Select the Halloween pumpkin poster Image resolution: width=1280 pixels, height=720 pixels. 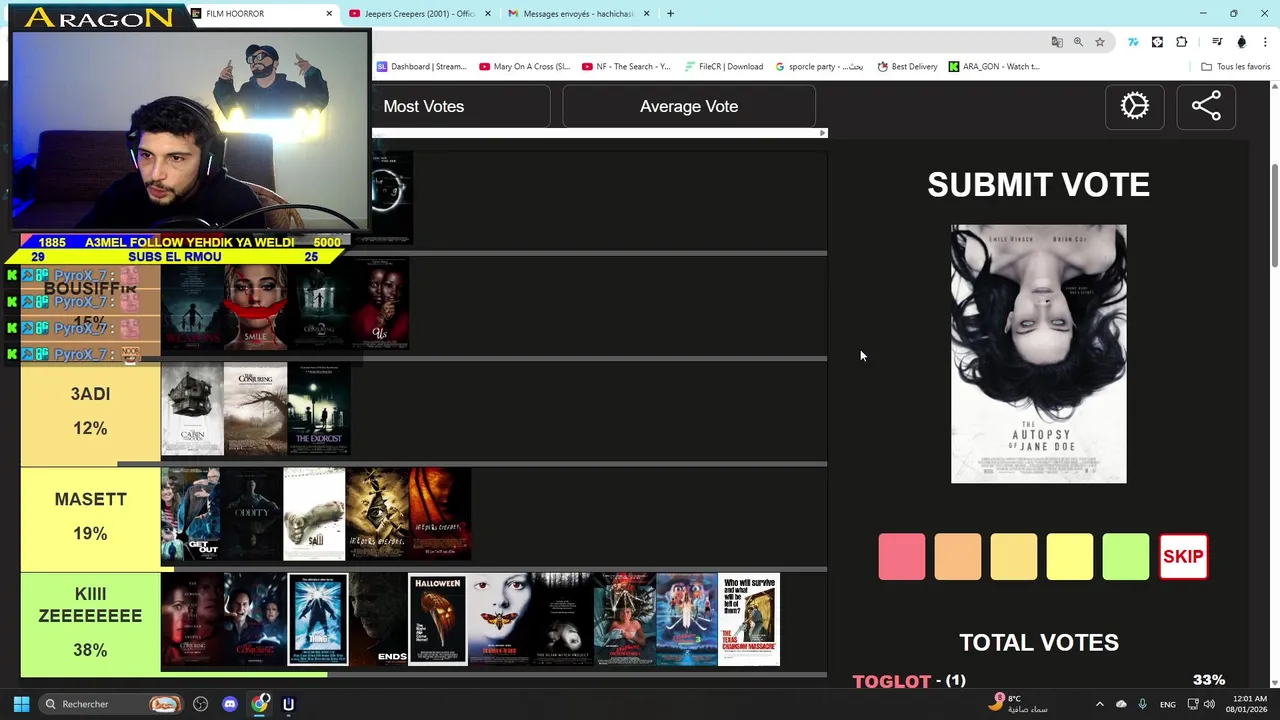pos(437,619)
